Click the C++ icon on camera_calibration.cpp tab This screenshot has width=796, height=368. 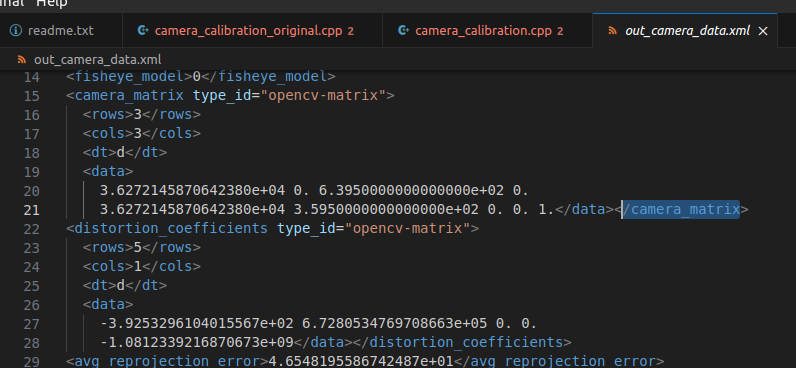(404, 30)
